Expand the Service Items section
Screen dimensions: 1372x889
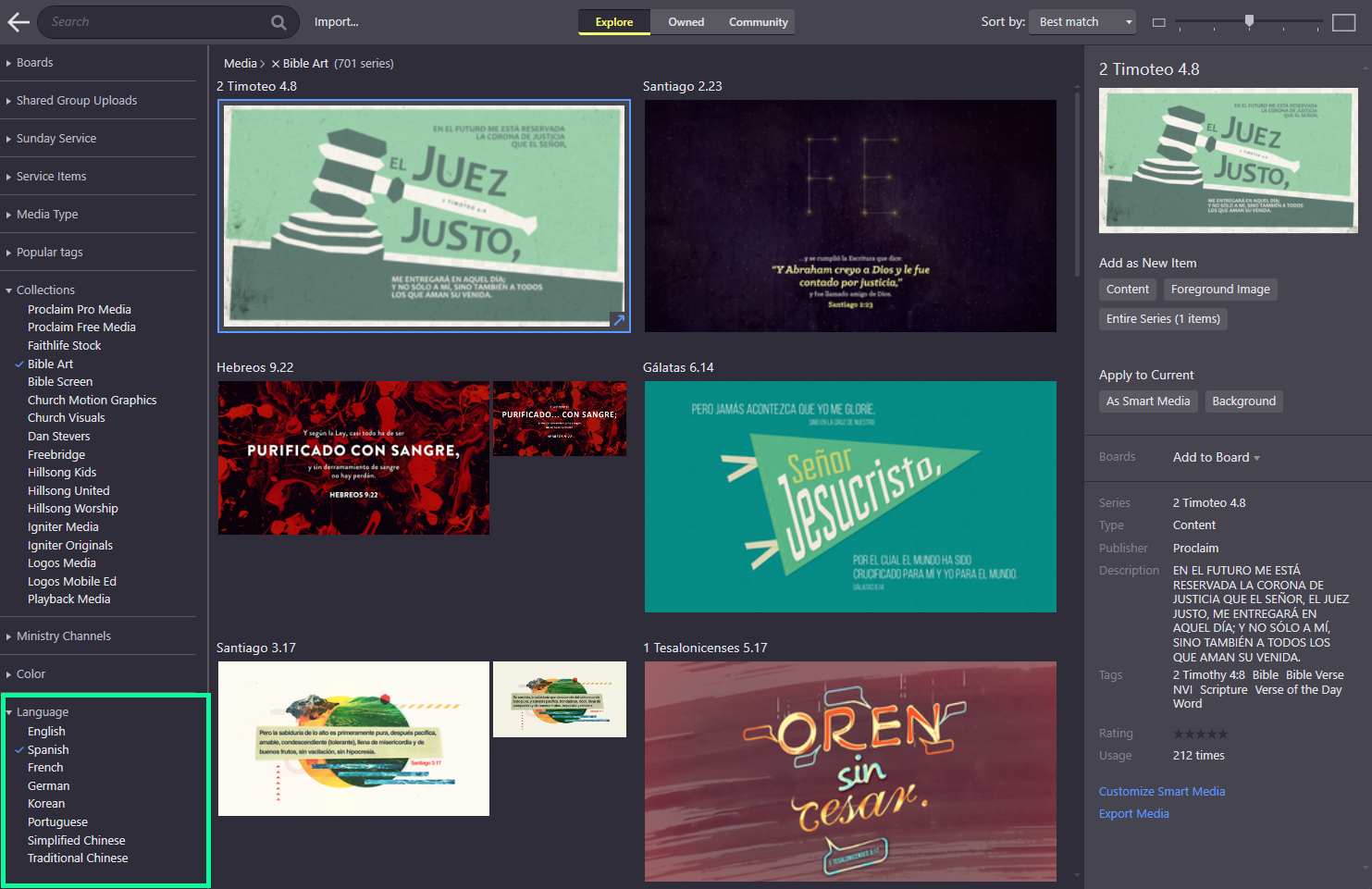click(51, 177)
